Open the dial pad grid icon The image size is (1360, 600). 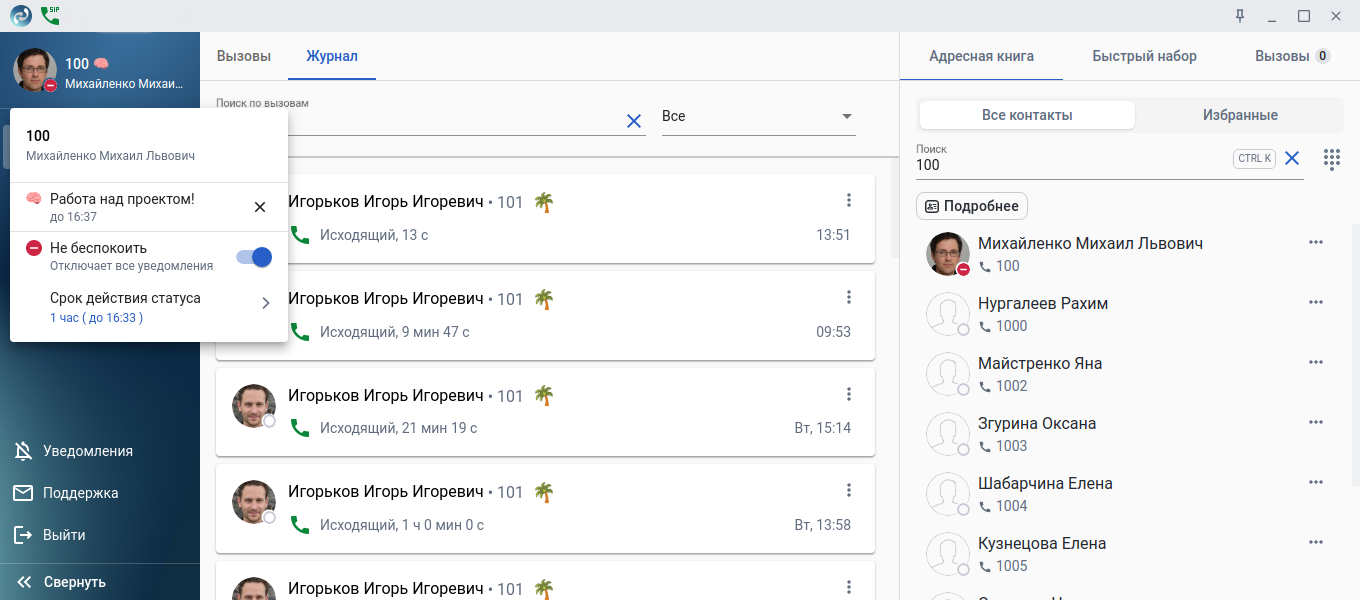1331,159
